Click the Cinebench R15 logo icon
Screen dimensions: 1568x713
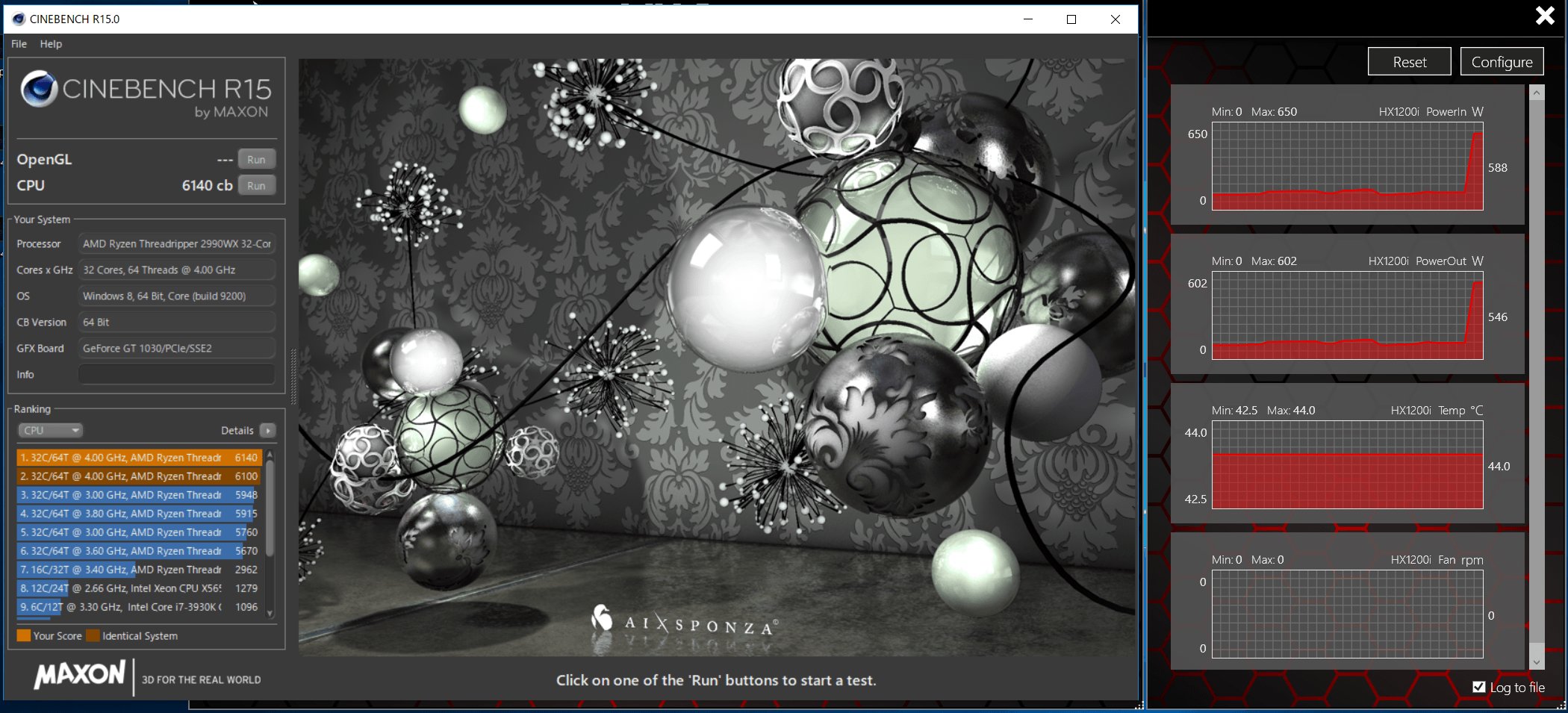tap(39, 89)
